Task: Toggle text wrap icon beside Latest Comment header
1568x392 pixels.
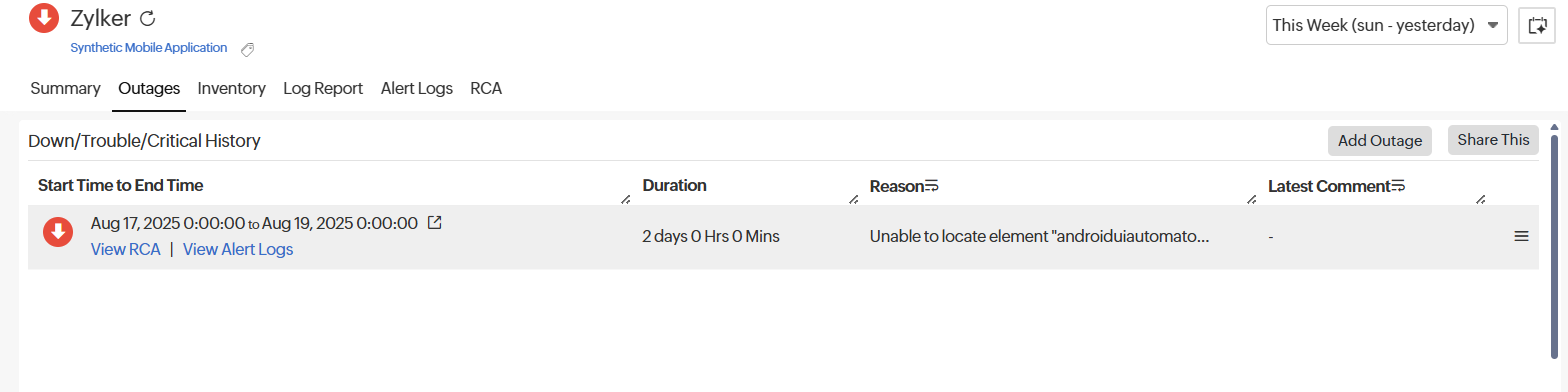Action: 1398,186
